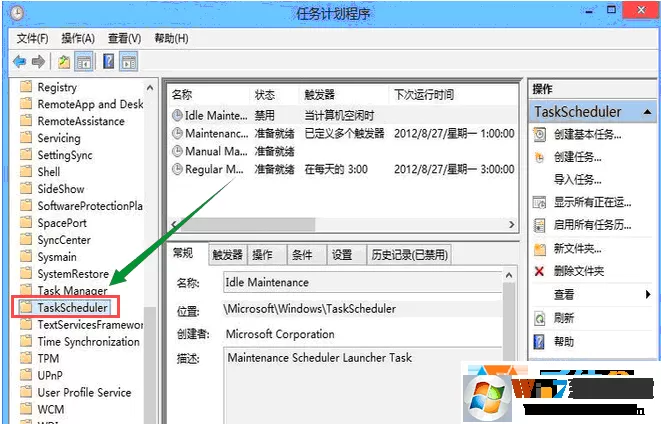661x424 pixels.
Task: Click the 名称 field containing Idle Maintenance
Action: [x=363, y=282]
